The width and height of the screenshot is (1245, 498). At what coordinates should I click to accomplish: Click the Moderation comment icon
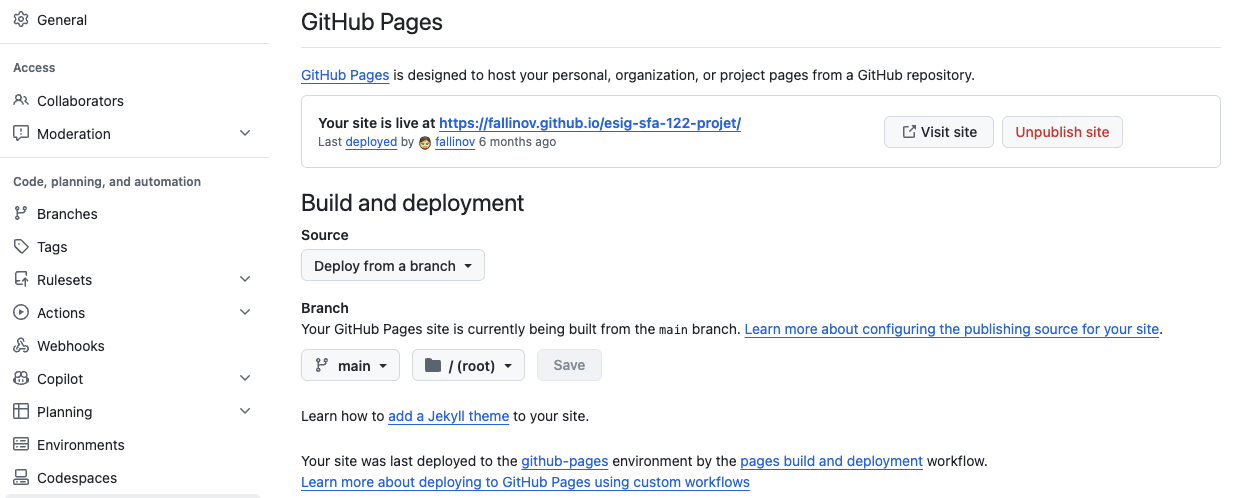pos(21,133)
